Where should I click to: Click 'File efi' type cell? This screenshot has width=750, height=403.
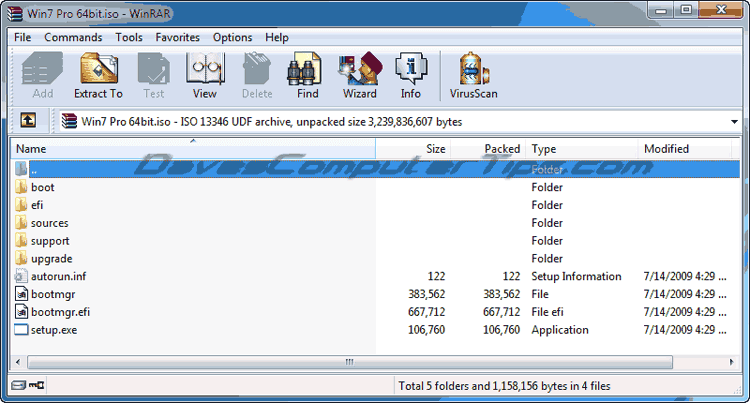547,312
